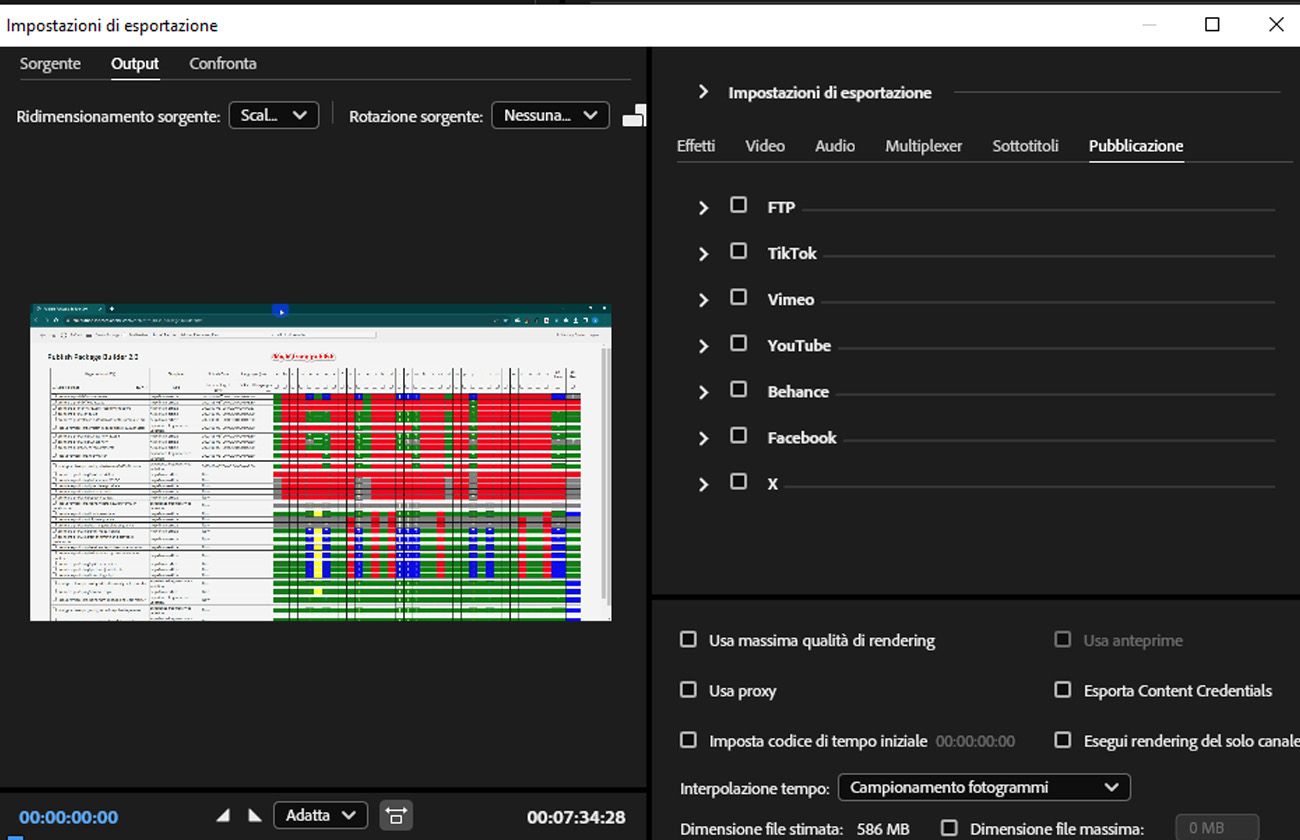
Task: Click the blue 00:00:00:00 timecode field
Action: coord(68,816)
